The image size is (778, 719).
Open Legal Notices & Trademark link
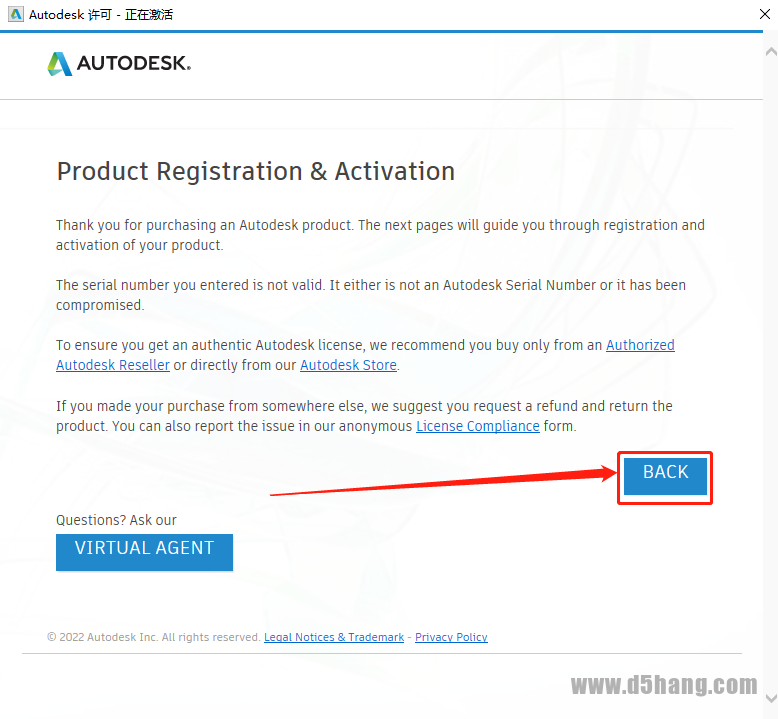pos(334,637)
